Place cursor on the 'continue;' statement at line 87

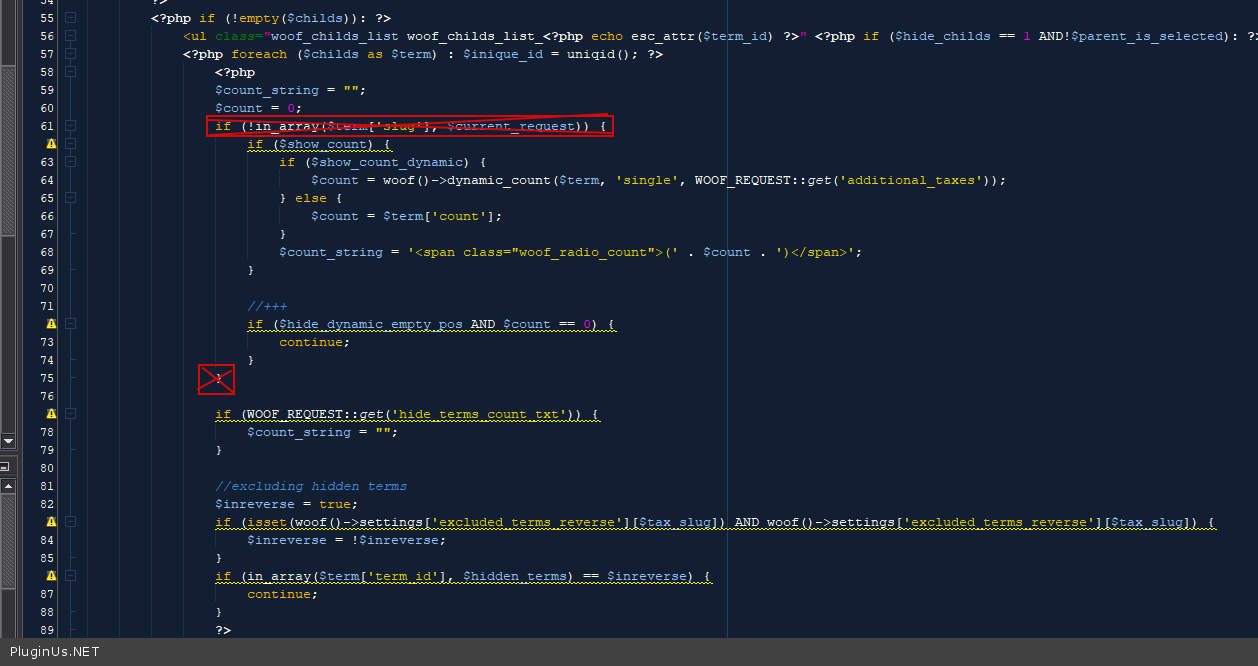click(x=282, y=594)
